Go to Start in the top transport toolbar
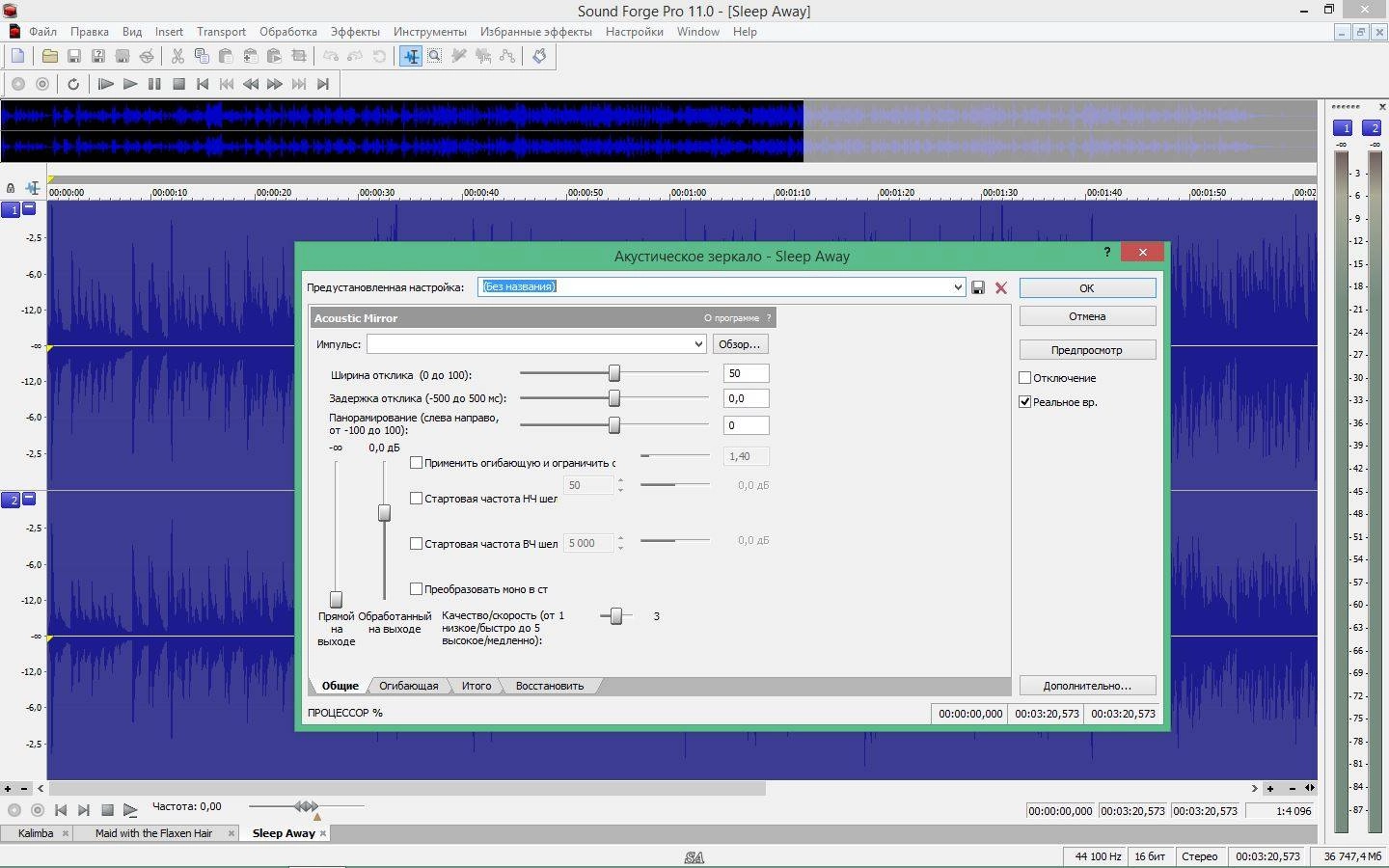 point(203,84)
